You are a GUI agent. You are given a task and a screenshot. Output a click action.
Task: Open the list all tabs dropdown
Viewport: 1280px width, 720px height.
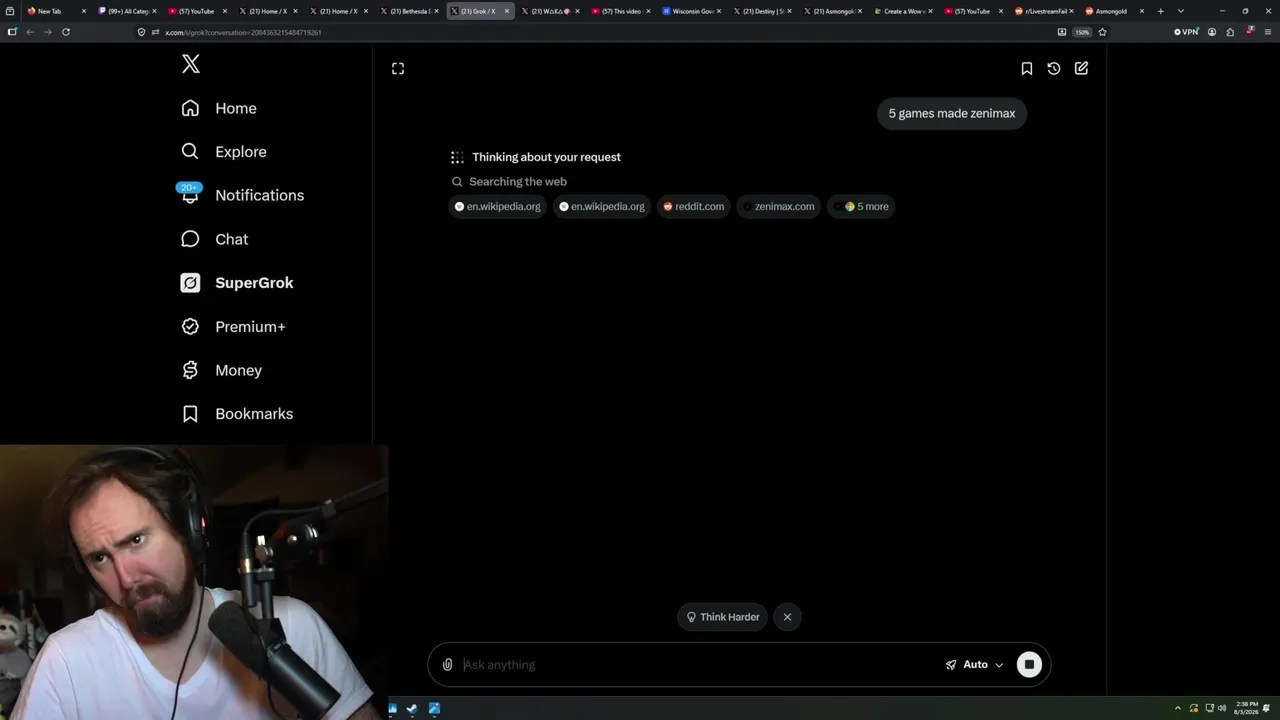tap(1181, 11)
